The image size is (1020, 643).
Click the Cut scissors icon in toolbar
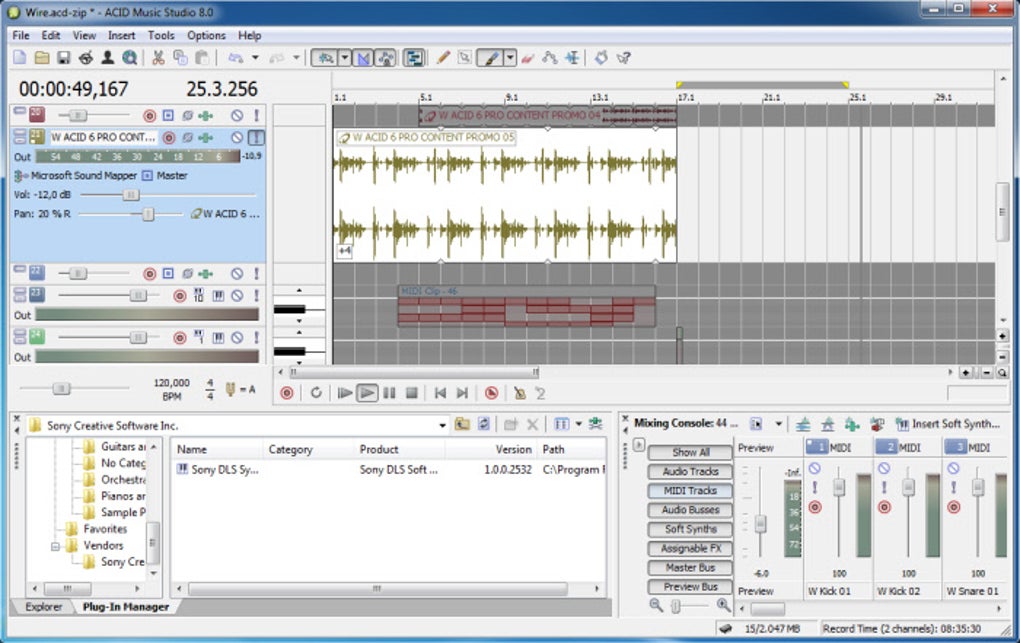[158, 58]
